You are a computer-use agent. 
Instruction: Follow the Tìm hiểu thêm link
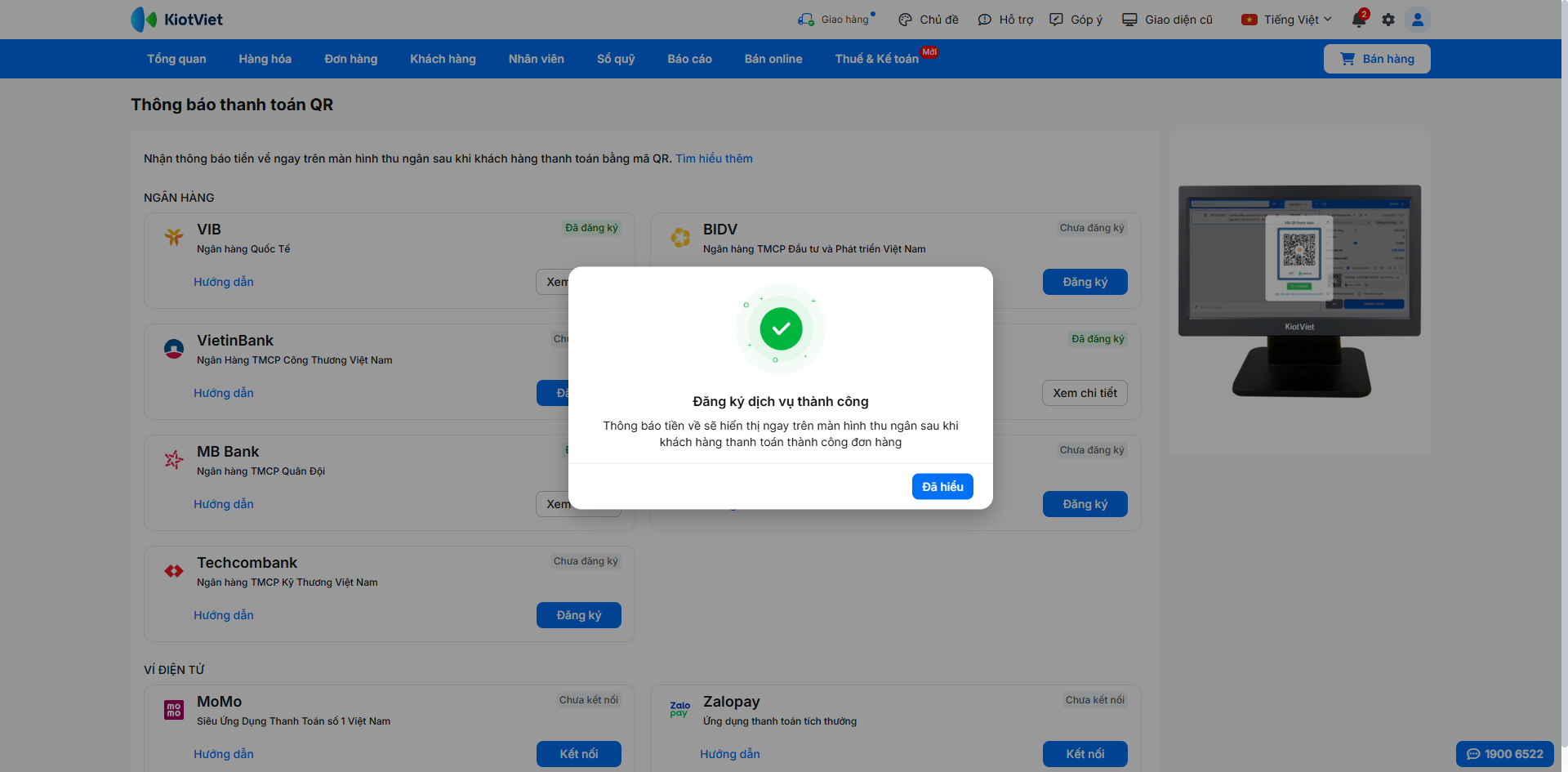point(714,158)
